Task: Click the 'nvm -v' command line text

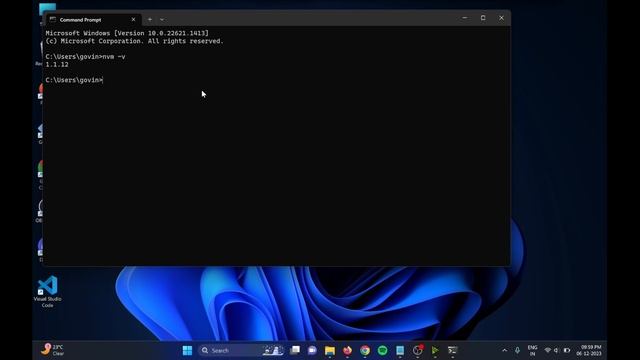Action: pyautogui.click(x=114, y=57)
